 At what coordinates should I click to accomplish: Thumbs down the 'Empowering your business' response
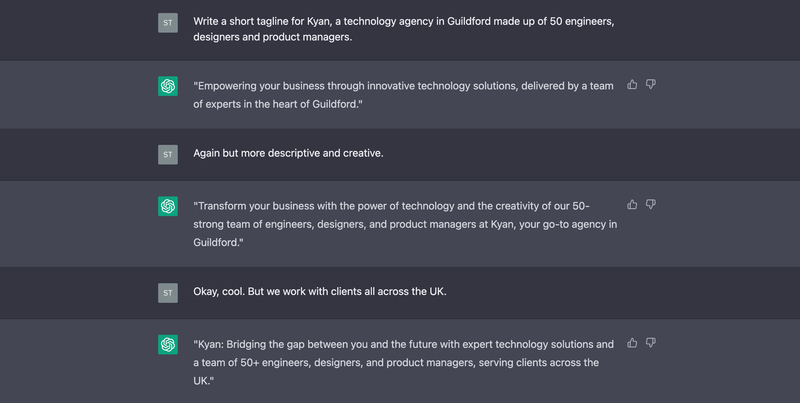(651, 84)
